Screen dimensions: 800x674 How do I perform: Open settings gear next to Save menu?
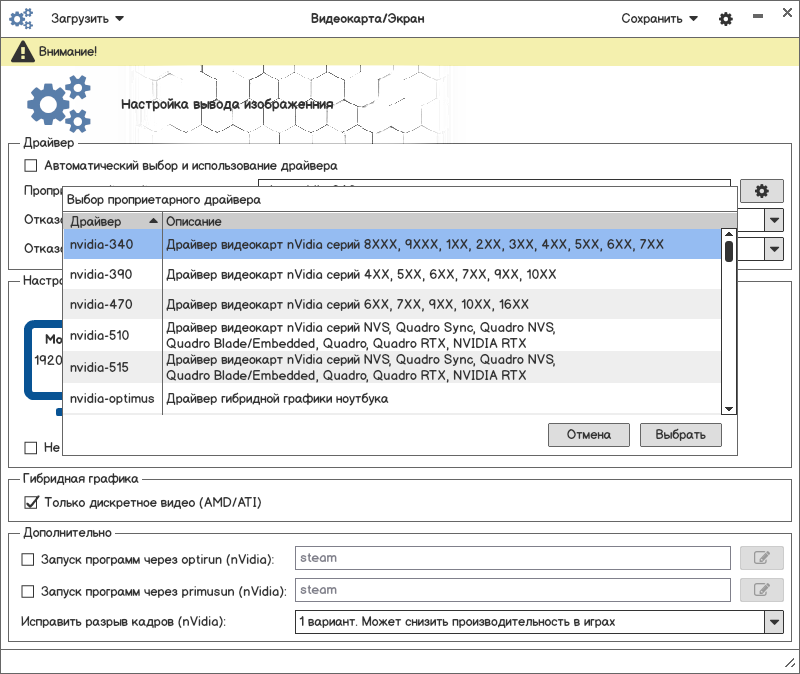tap(726, 19)
